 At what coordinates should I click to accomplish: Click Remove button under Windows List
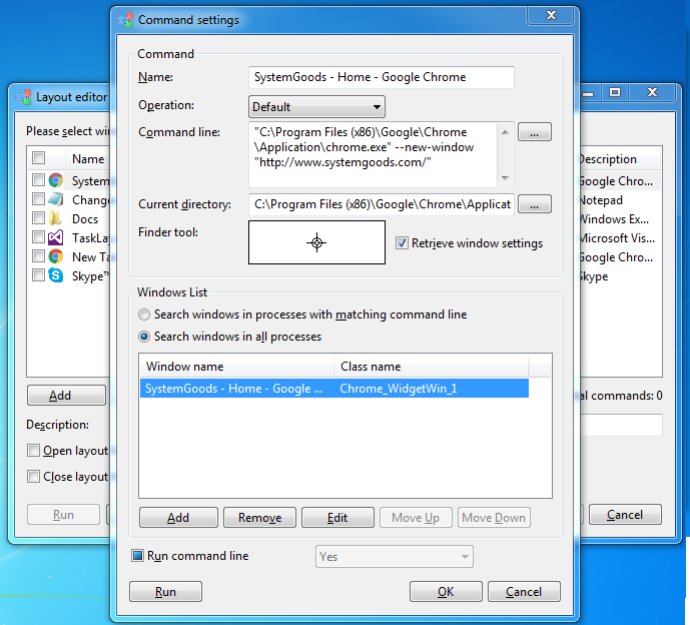coord(260,518)
